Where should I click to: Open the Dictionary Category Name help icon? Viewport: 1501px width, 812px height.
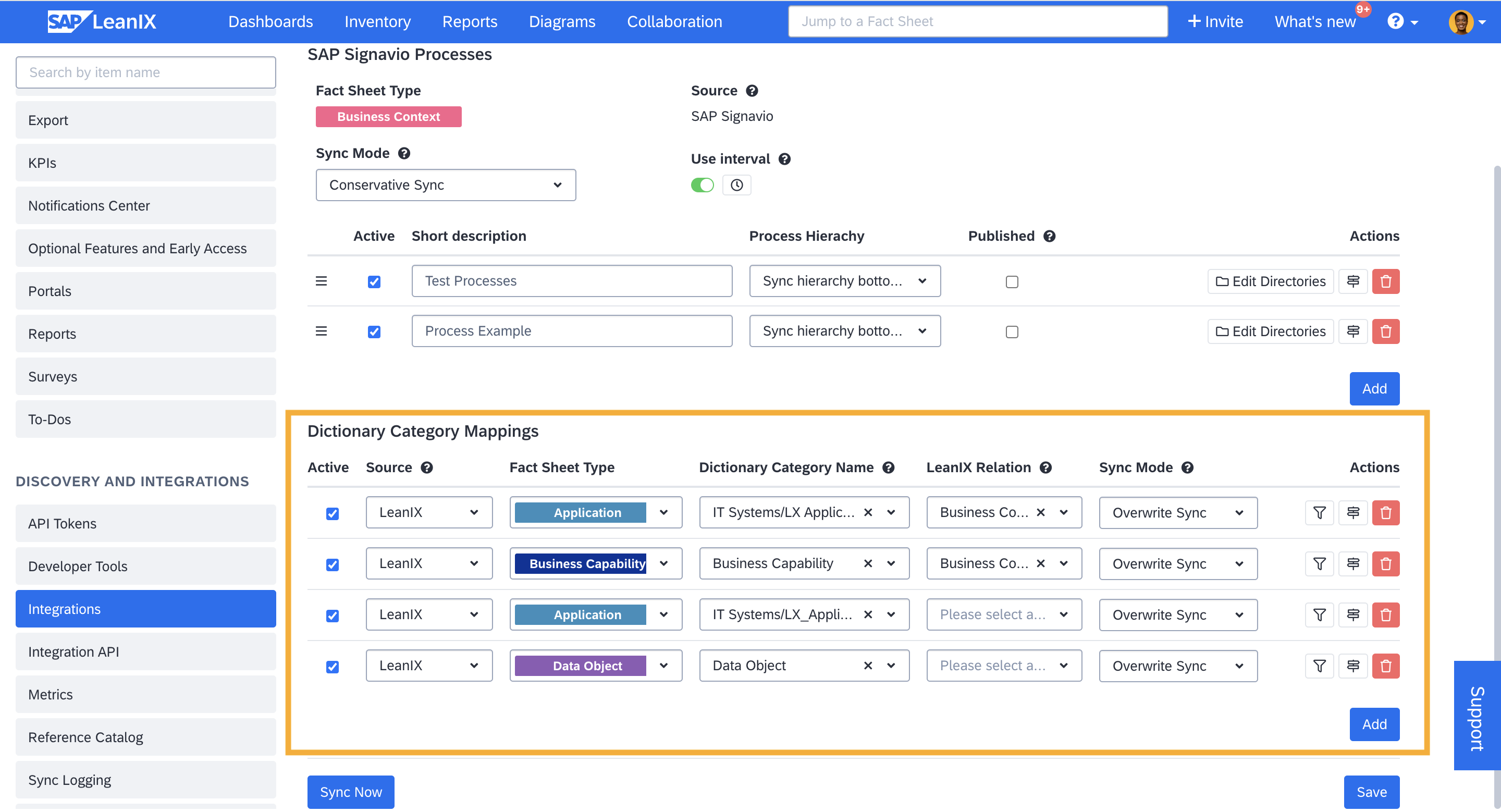coord(888,467)
